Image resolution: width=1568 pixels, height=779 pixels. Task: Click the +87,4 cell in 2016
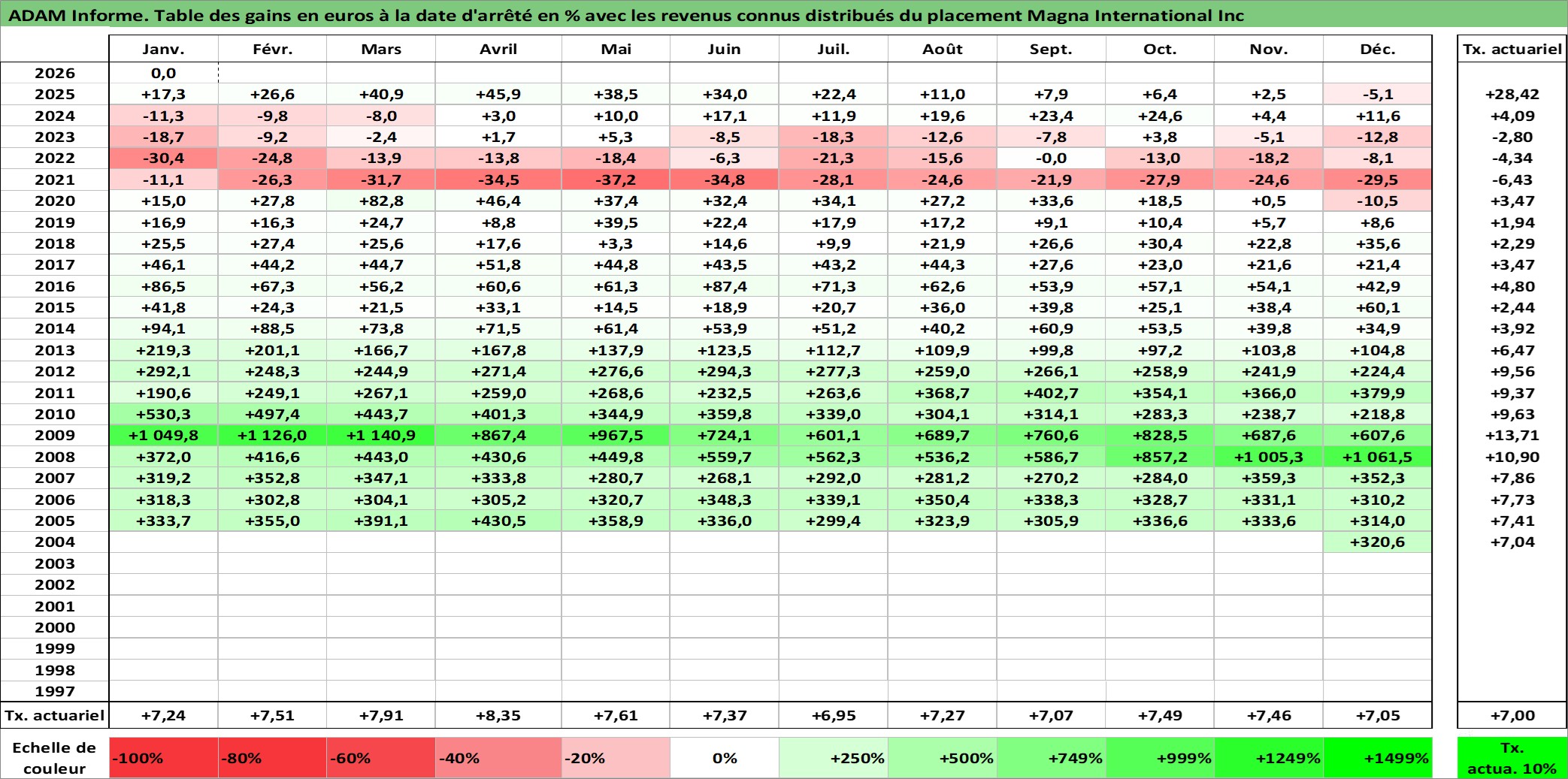(725, 286)
